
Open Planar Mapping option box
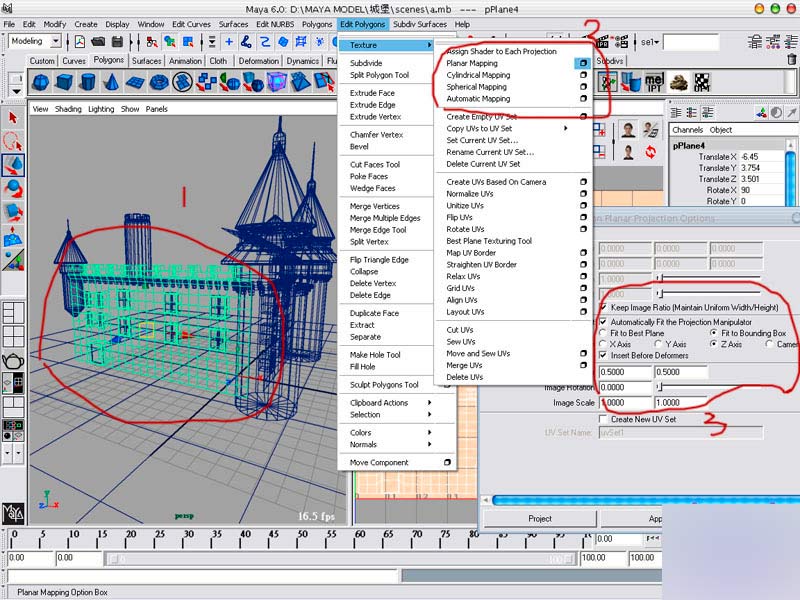(582, 63)
